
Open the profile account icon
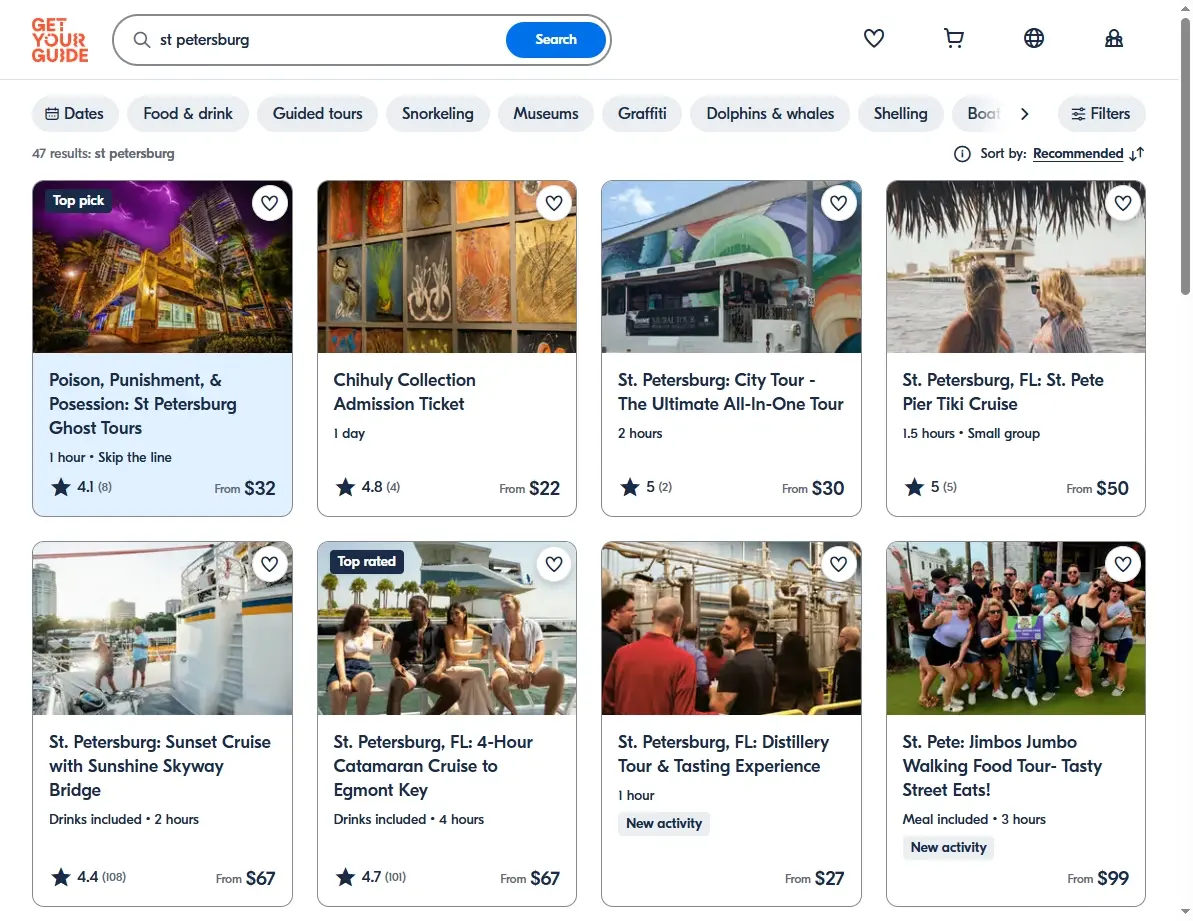click(1113, 38)
